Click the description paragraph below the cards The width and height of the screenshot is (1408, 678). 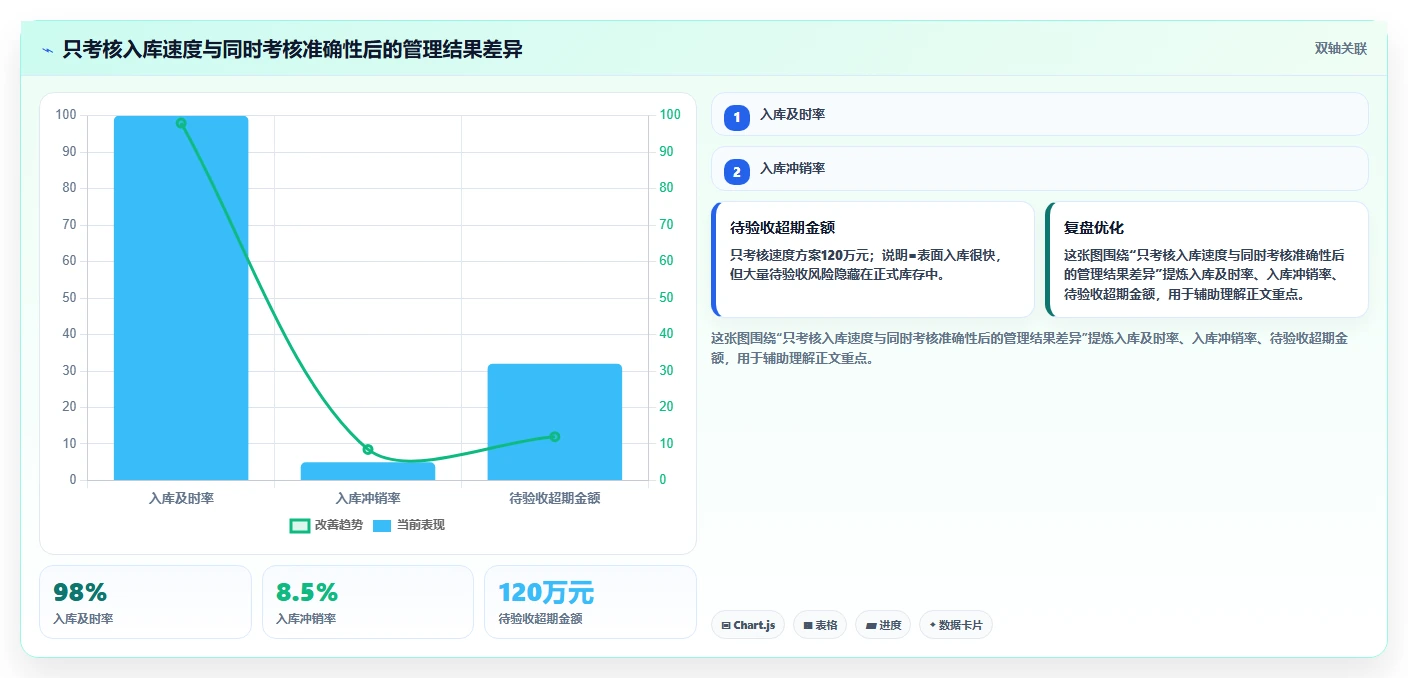[x=1030, y=348]
